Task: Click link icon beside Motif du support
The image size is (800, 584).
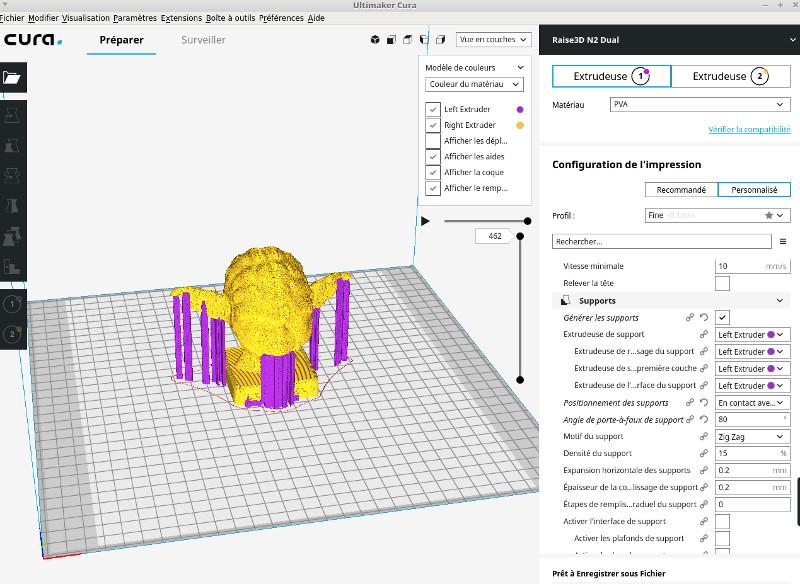Action: pyautogui.click(x=704, y=436)
